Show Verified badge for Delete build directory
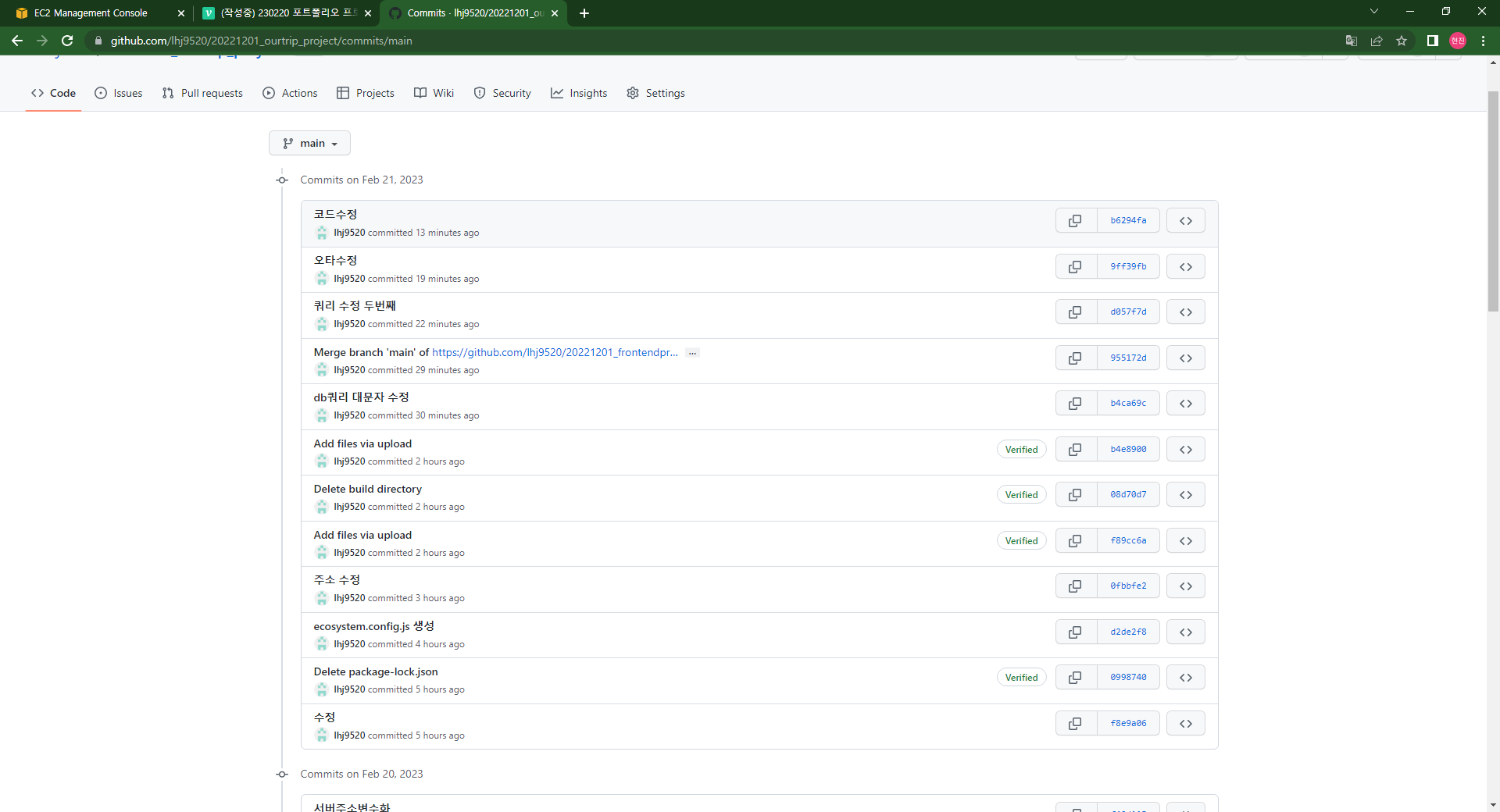Image resolution: width=1500 pixels, height=812 pixels. 1021,495
